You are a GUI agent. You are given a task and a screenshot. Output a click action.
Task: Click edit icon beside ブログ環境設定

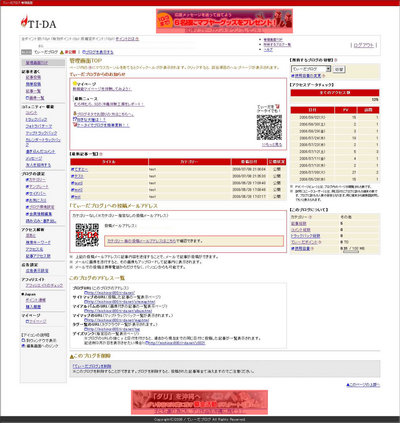click(x=27, y=207)
